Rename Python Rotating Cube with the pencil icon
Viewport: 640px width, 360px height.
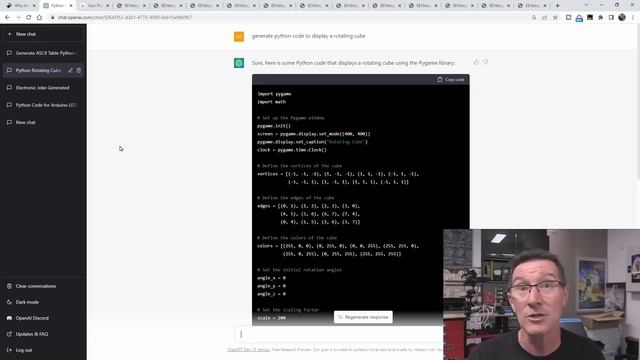coord(71,71)
